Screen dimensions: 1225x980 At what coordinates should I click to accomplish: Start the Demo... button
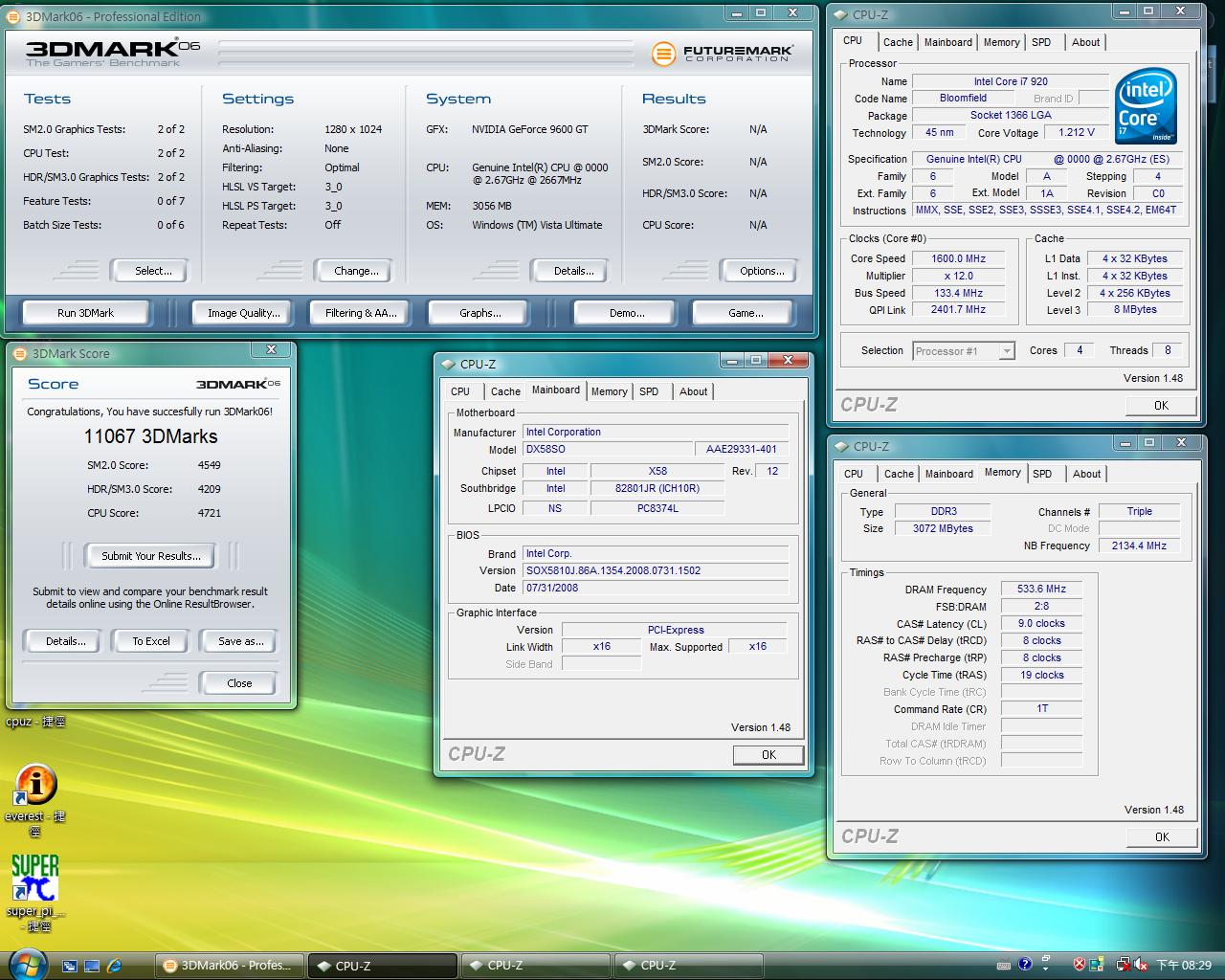[x=627, y=313]
